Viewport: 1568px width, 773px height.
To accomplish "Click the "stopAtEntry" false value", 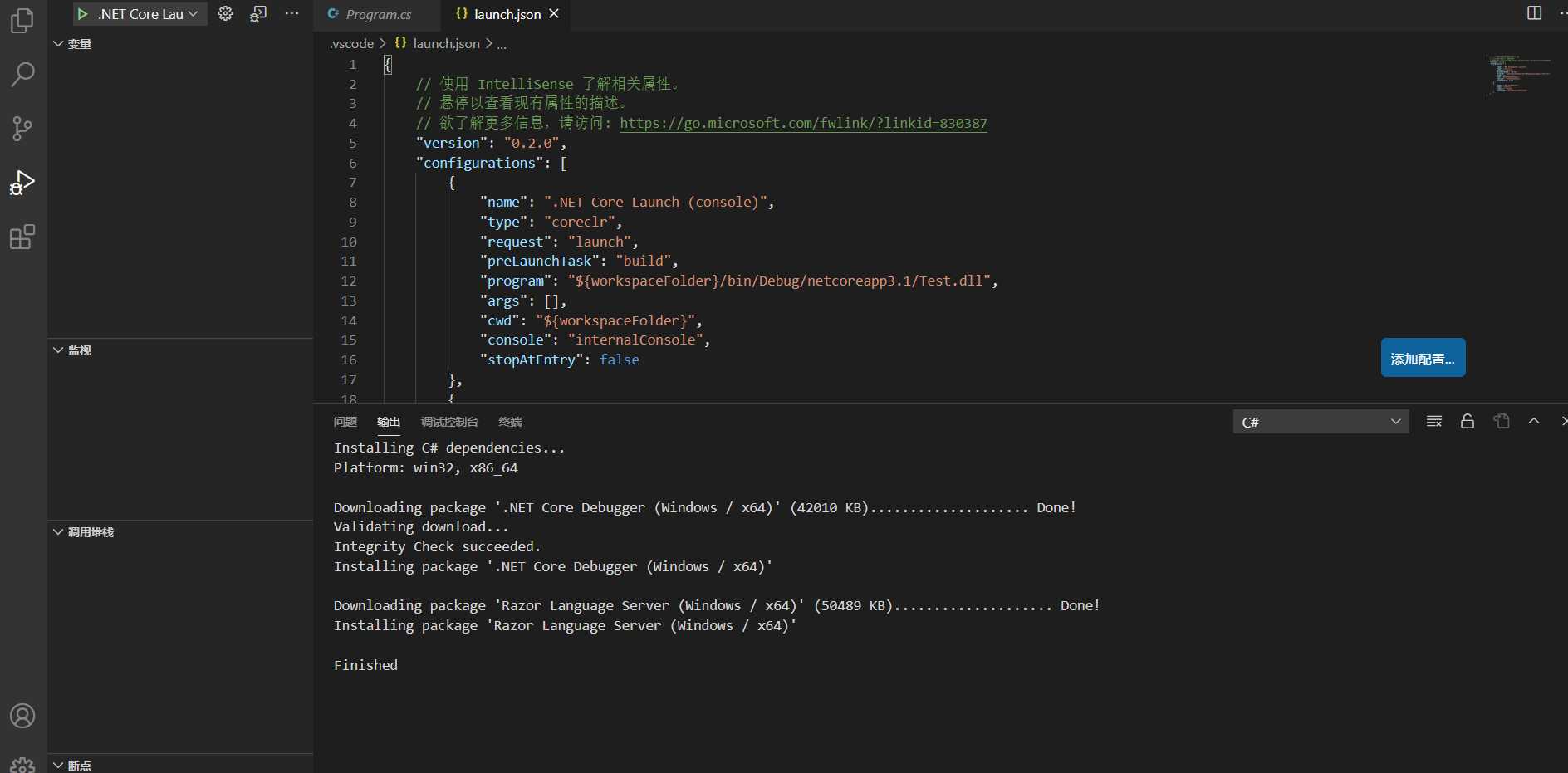I will point(620,360).
